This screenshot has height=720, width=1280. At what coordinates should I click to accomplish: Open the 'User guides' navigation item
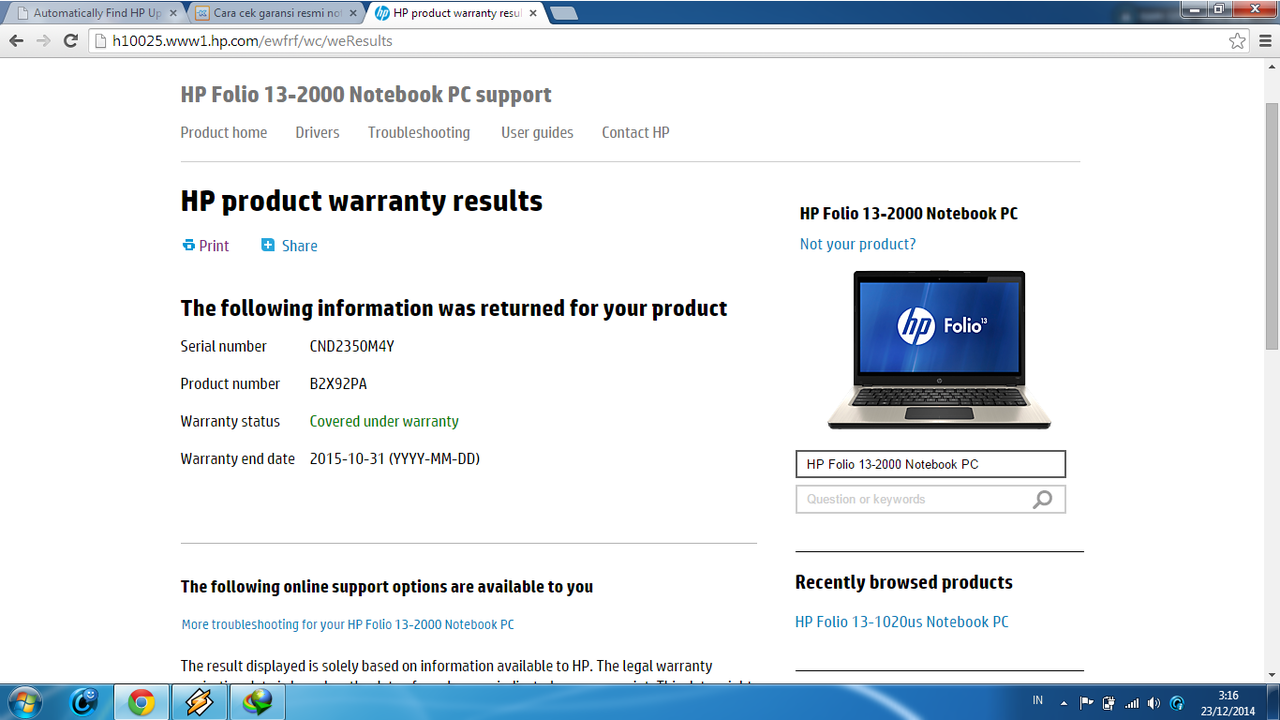(537, 132)
